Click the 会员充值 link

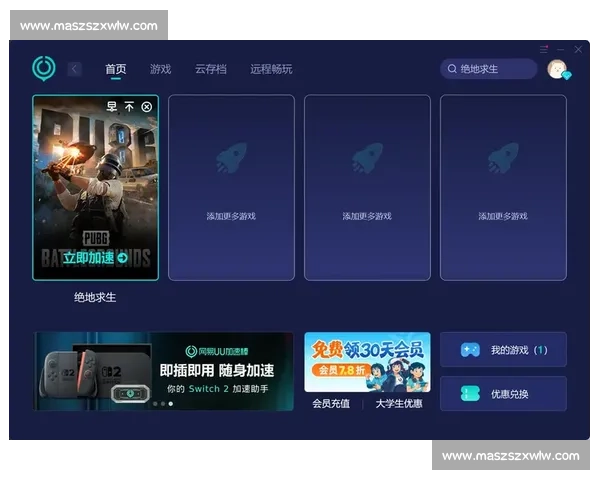pos(331,403)
